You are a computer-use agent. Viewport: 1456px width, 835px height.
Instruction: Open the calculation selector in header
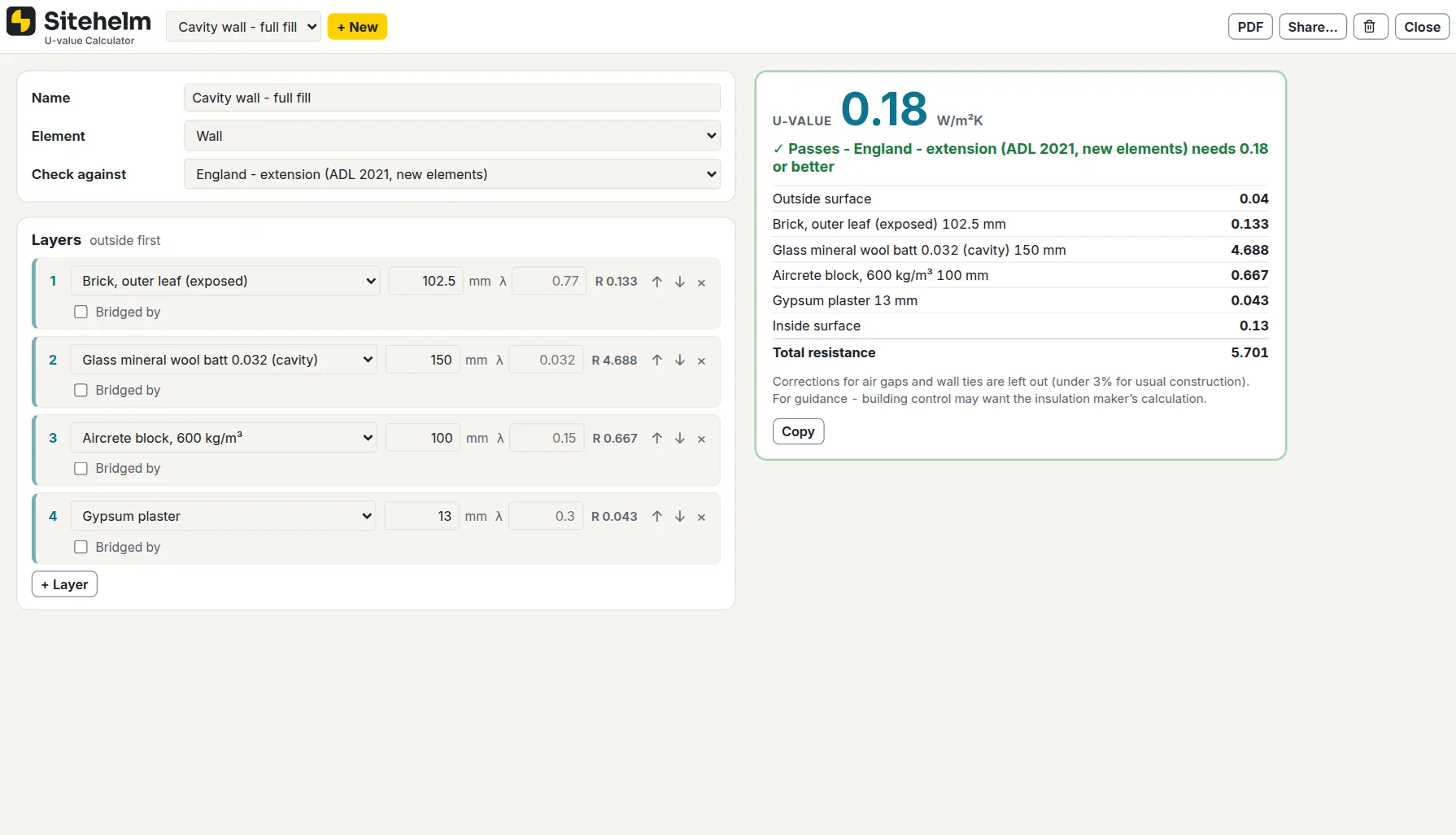[243, 27]
